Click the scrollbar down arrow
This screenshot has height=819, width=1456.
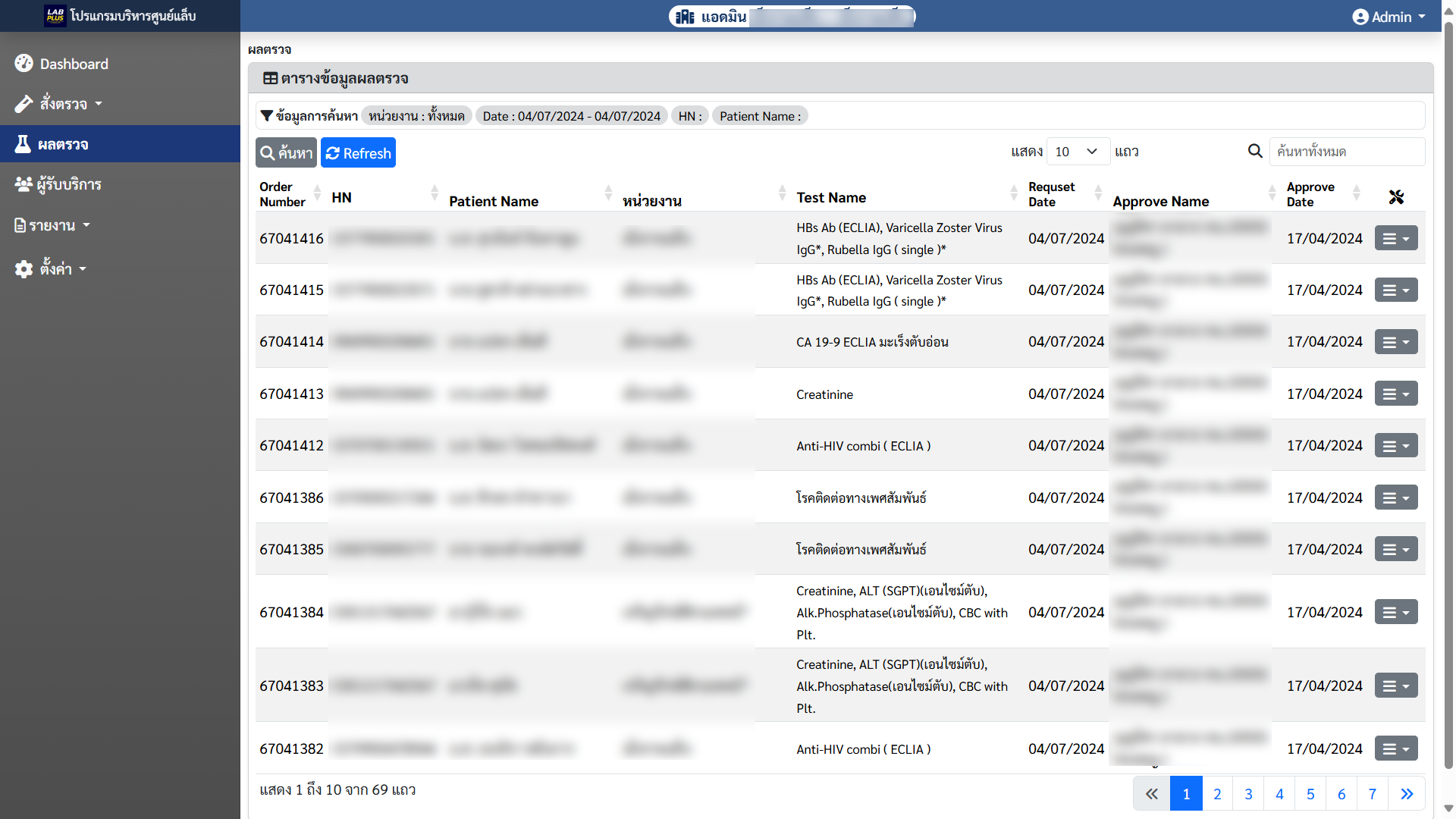point(1448,808)
